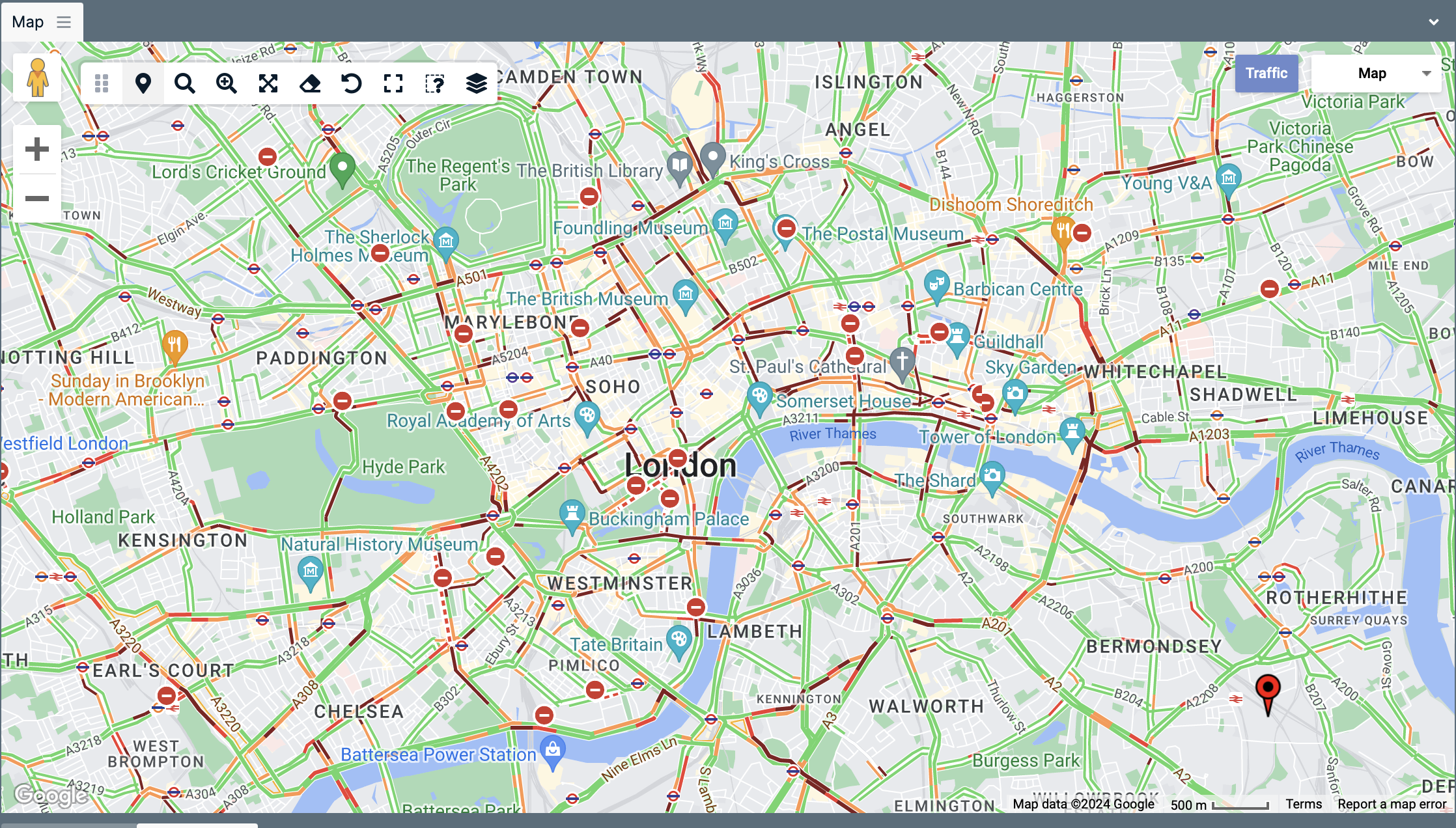Click the corner-brackets fullscreen tool
The width and height of the screenshot is (1456, 828).
pyautogui.click(x=393, y=83)
